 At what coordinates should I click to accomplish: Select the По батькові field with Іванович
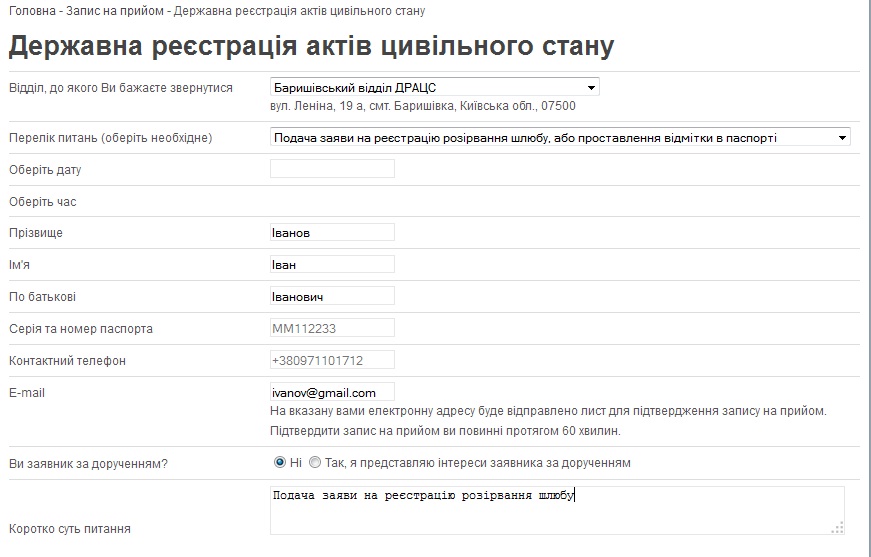point(332,296)
